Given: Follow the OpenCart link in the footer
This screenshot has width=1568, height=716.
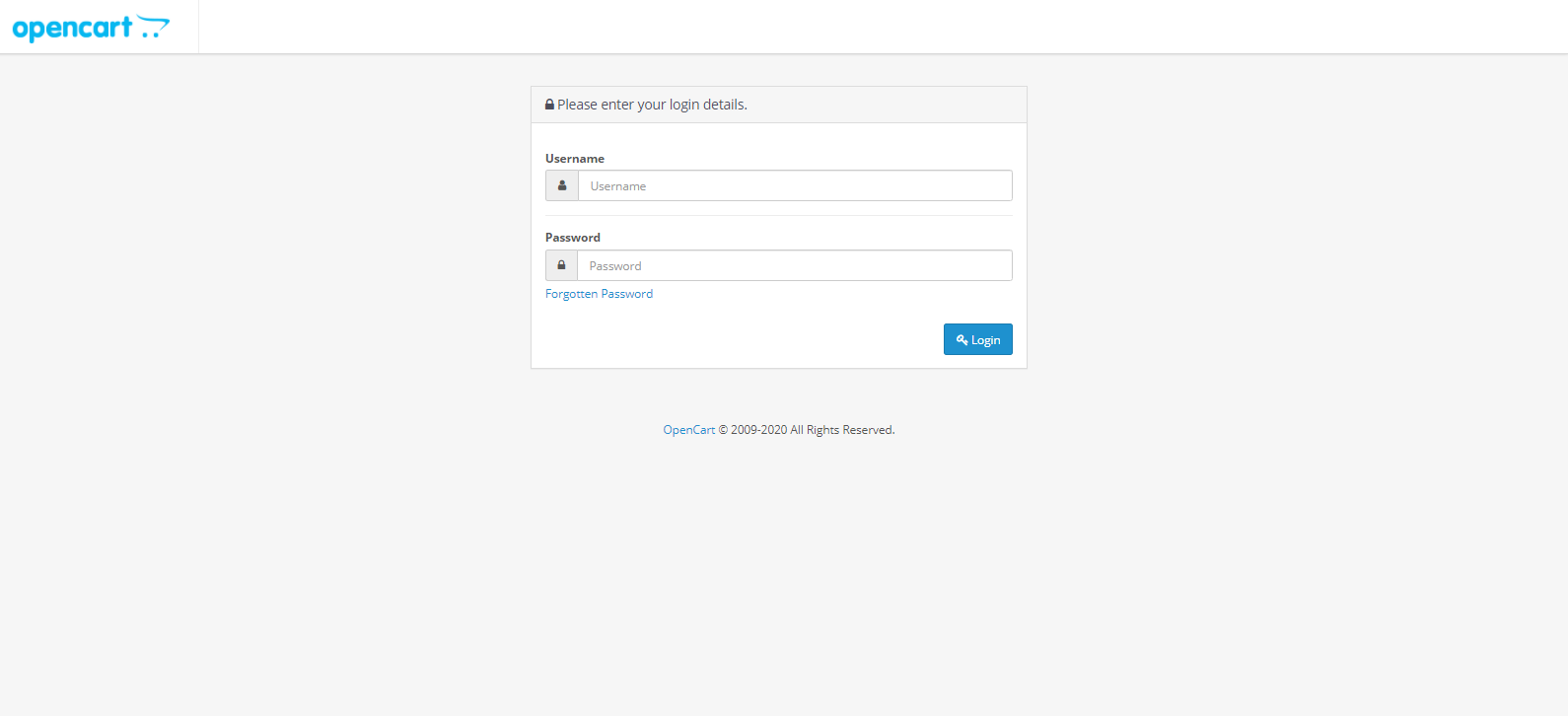Looking at the screenshot, I should 688,429.
